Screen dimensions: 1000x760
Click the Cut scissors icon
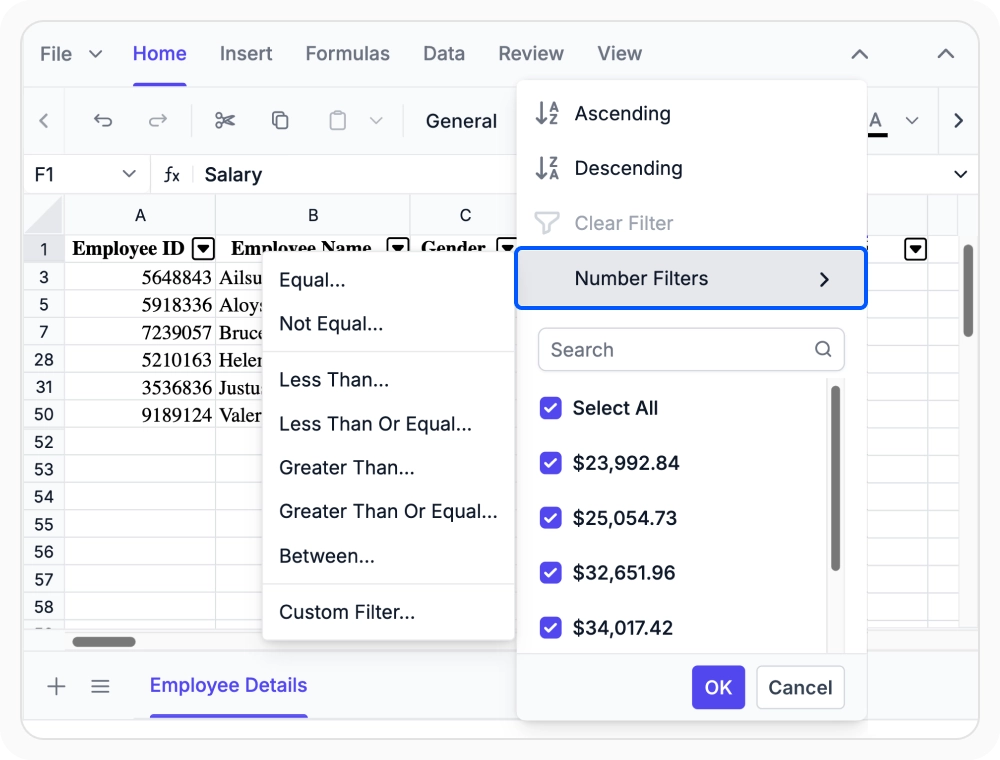[224, 121]
